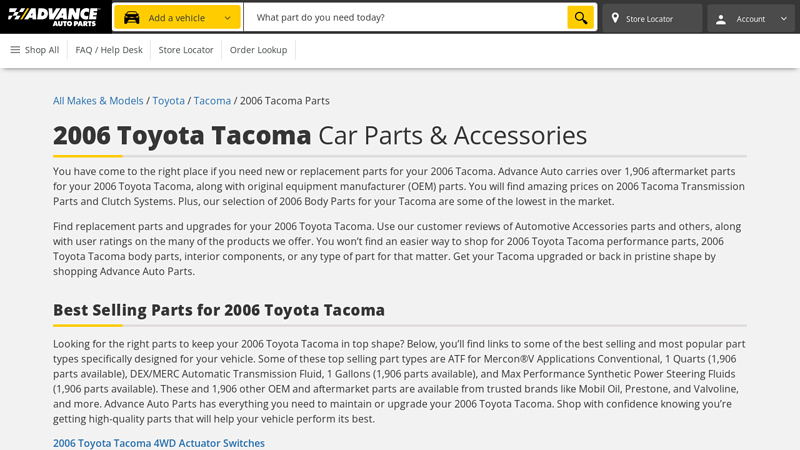This screenshot has height=450, width=800.
Task: Click Best Selling Parts for 2006 Toyota Tacoma heading
Action: (219, 310)
